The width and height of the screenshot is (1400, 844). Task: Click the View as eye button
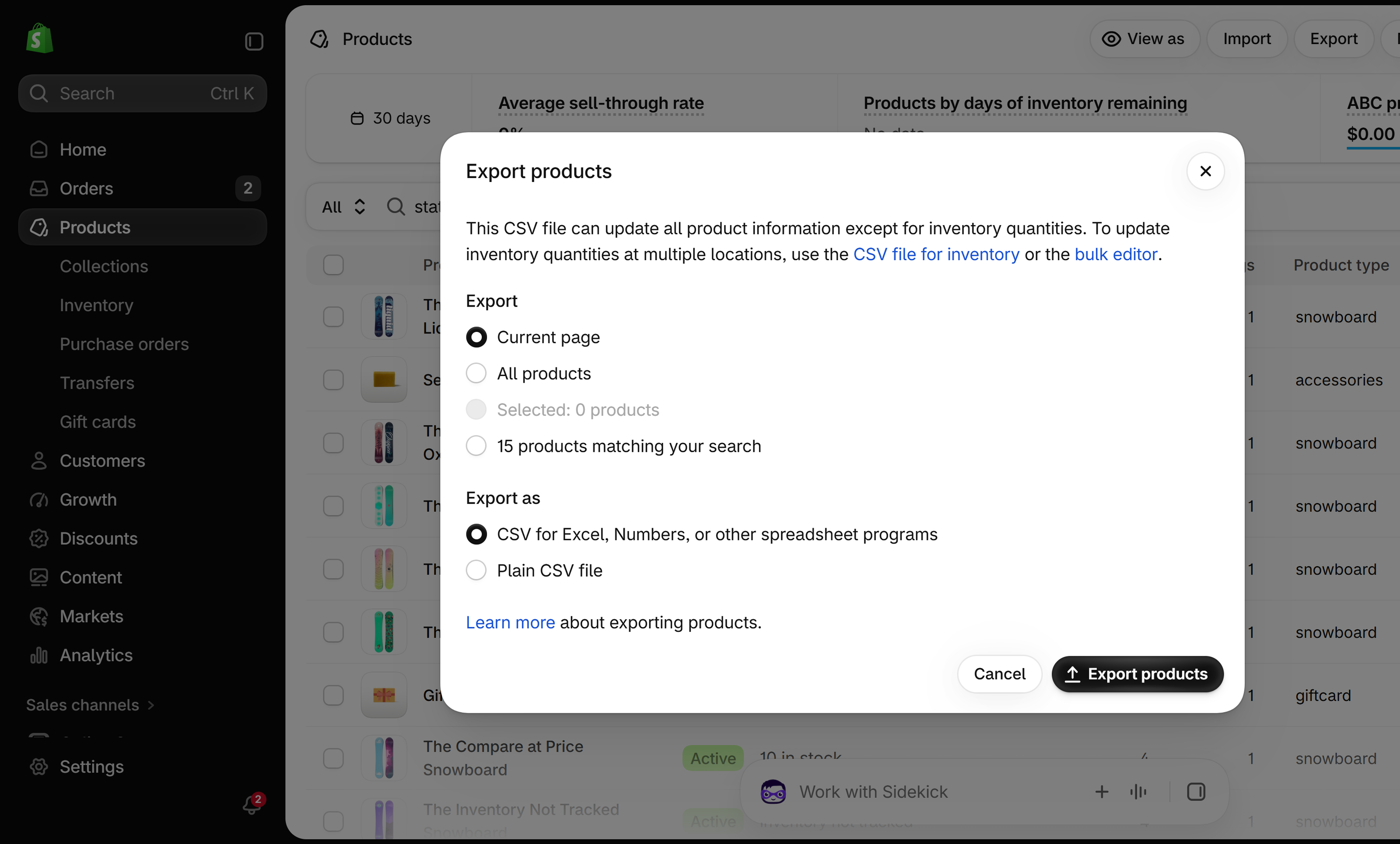point(1144,38)
